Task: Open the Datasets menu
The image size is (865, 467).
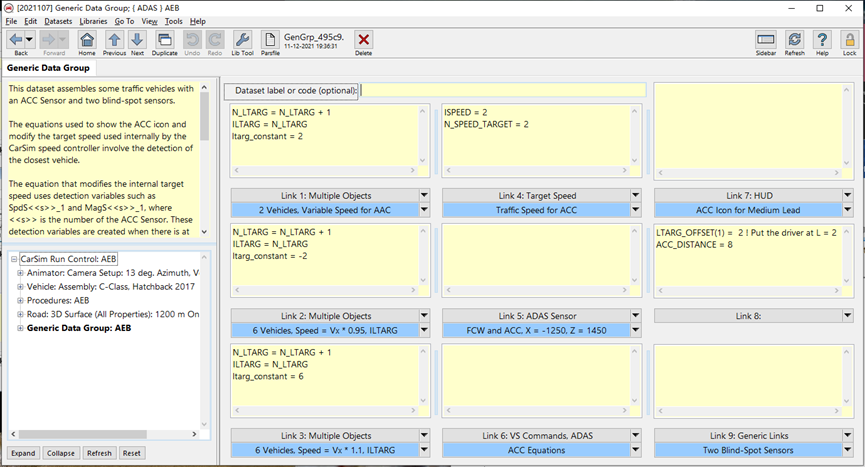Action: click(x=58, y=21)
